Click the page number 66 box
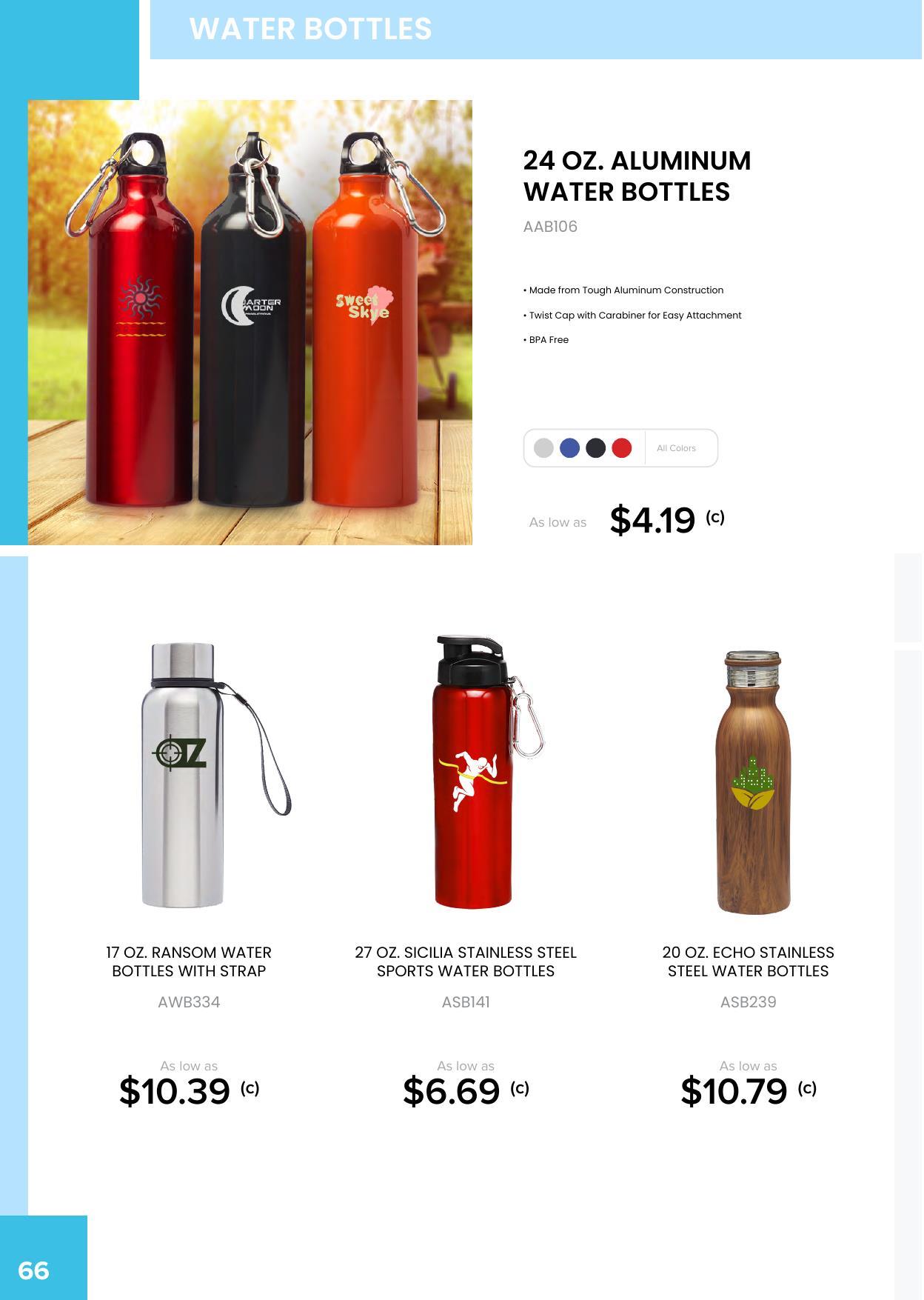Screen dimensions: 924x1300 [x=43, y=1257]
